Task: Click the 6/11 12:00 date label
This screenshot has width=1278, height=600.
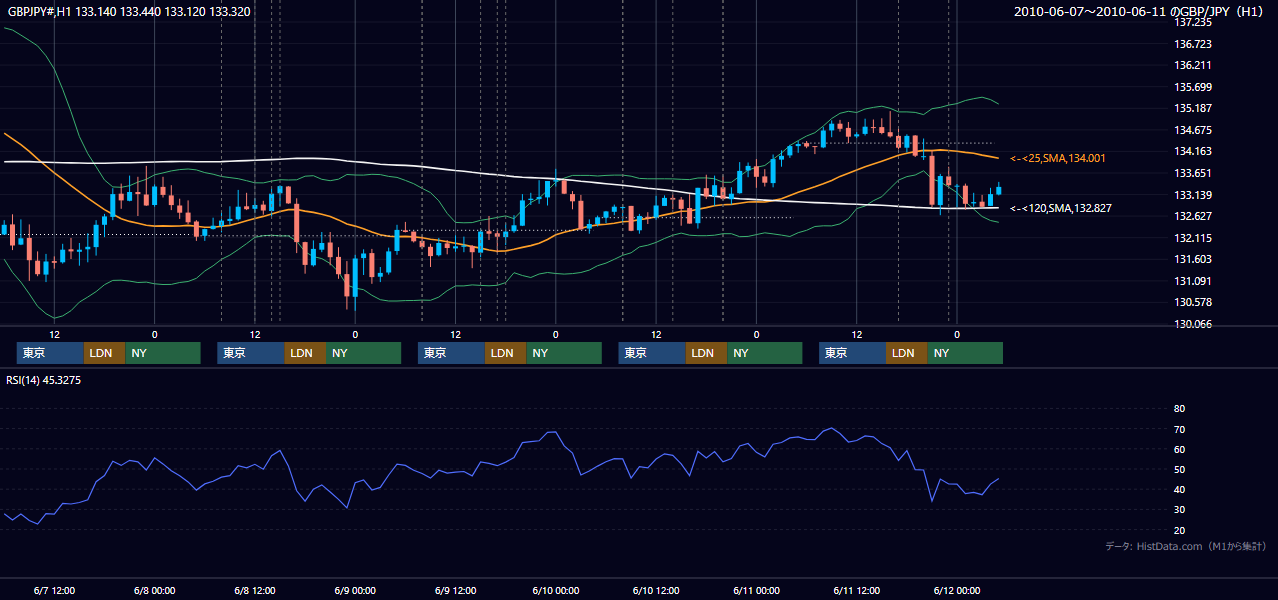Action: (856, 590)
